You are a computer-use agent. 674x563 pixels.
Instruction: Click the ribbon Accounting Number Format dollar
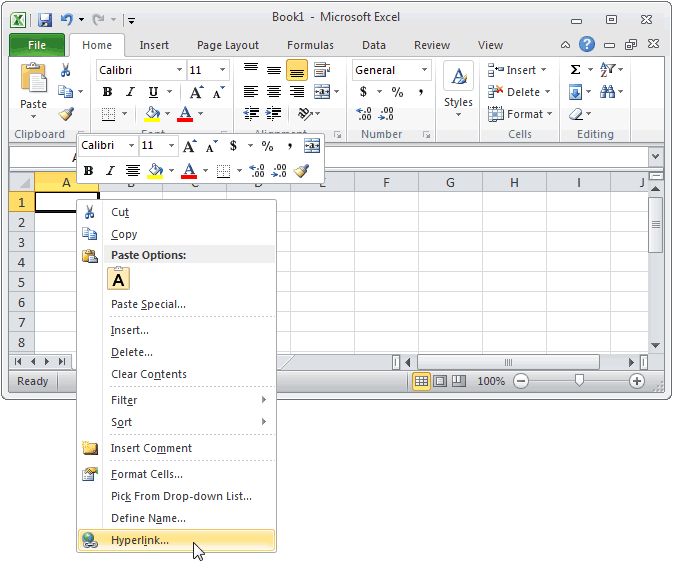coord(364,92)
